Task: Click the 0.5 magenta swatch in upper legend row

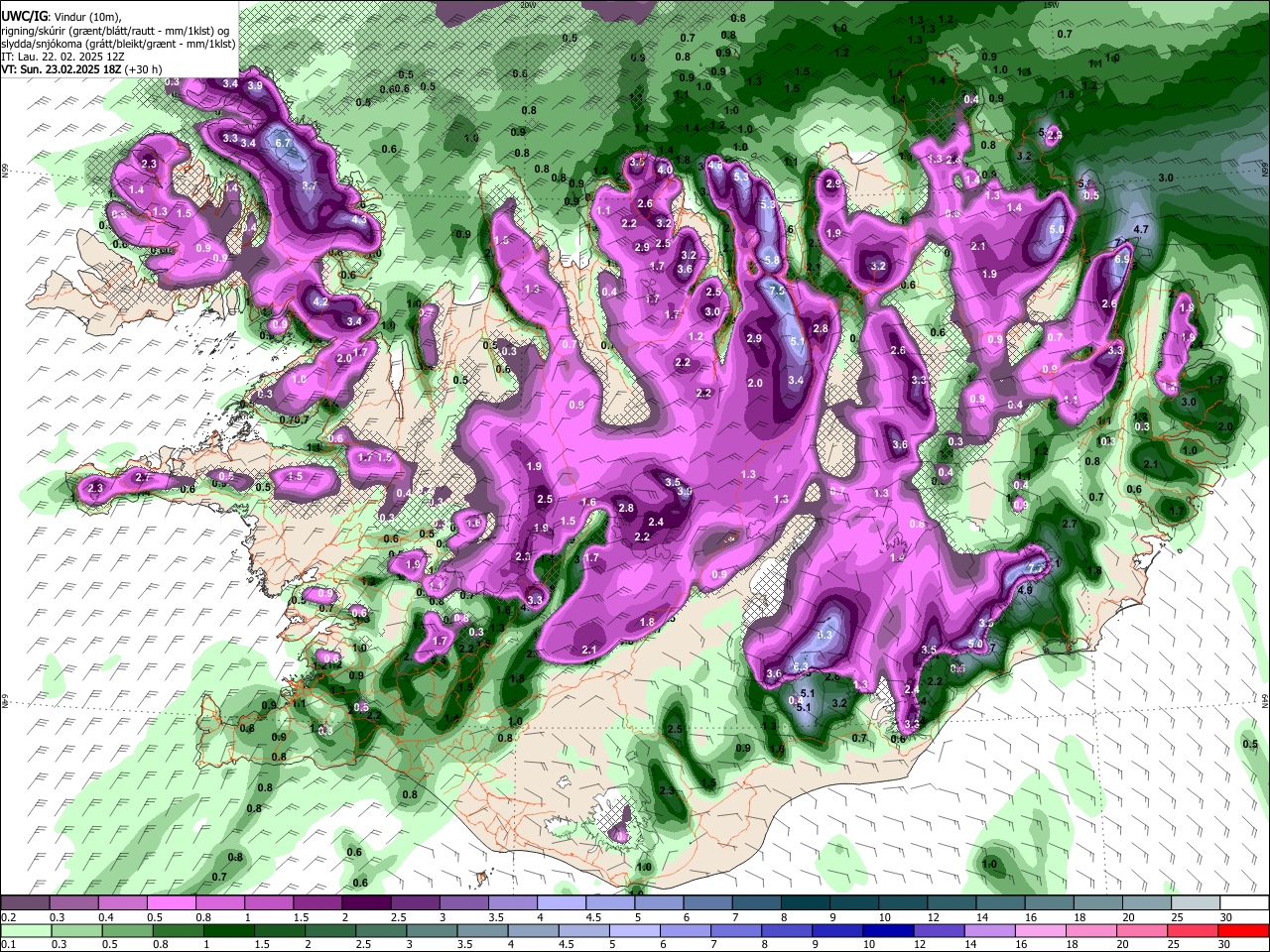Action: point(171,902)
